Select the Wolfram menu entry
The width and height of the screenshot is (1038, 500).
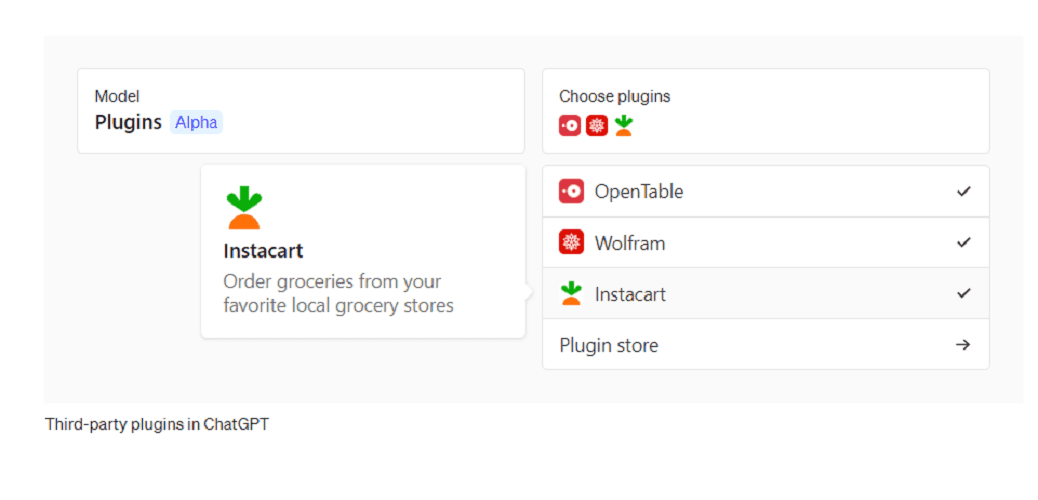coord(766,242)
